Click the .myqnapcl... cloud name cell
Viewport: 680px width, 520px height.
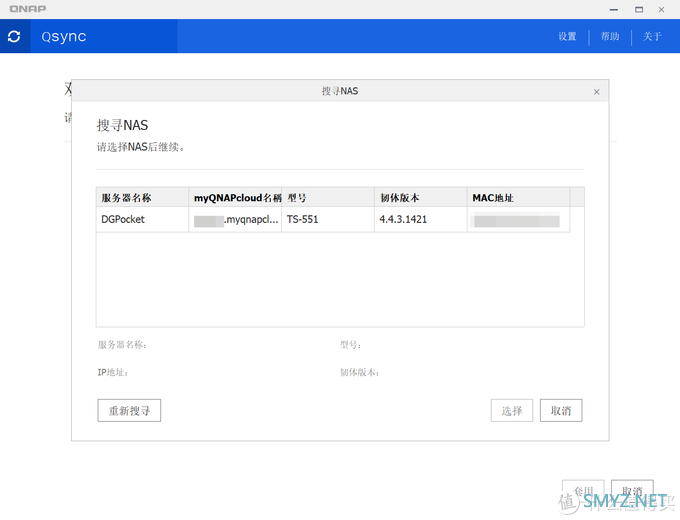(x=235, y=219)
